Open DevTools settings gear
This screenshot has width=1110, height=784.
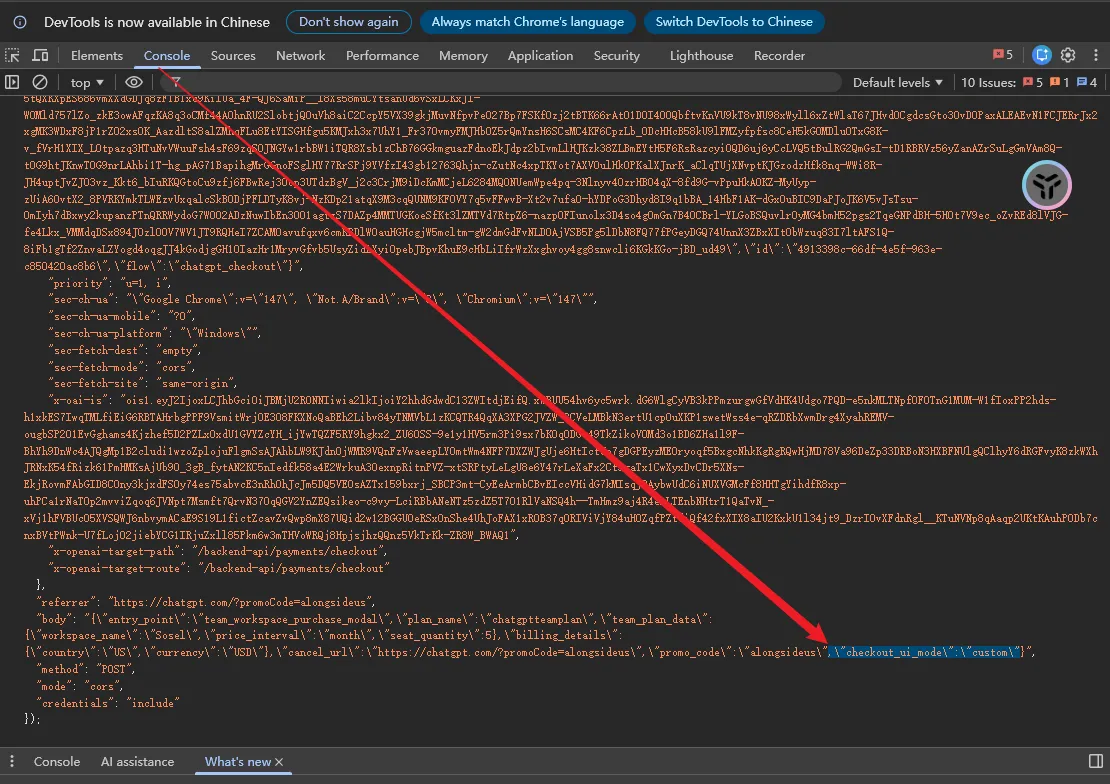(1068, 55)
